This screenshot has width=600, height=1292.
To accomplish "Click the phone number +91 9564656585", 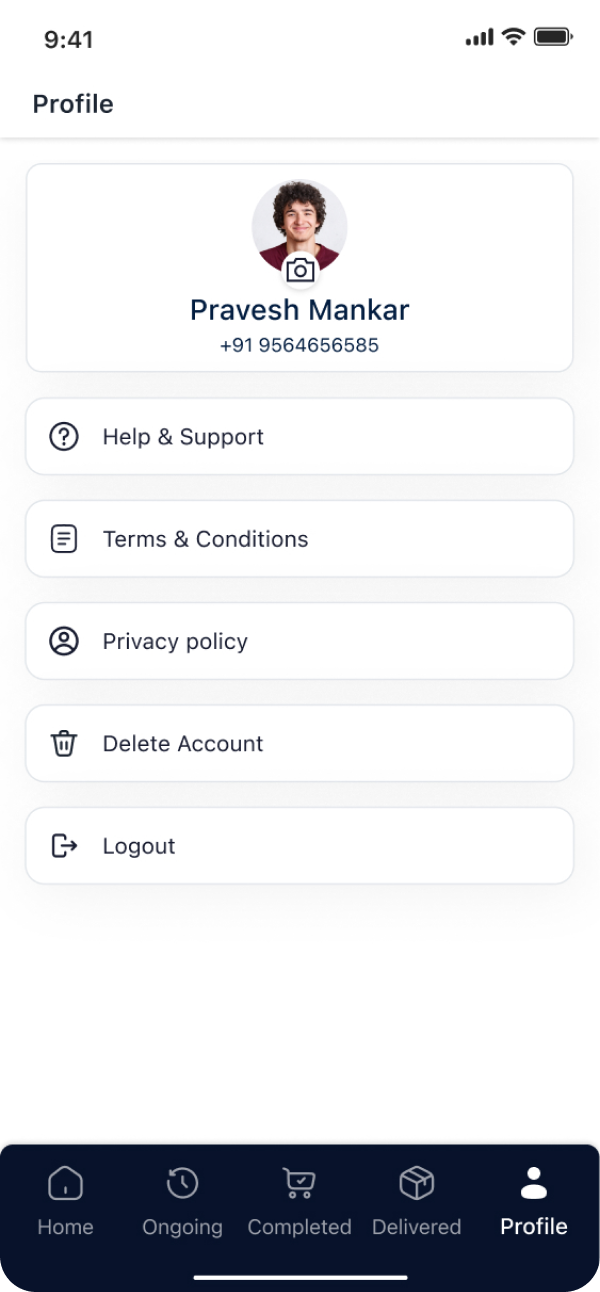I will point(300,346).
